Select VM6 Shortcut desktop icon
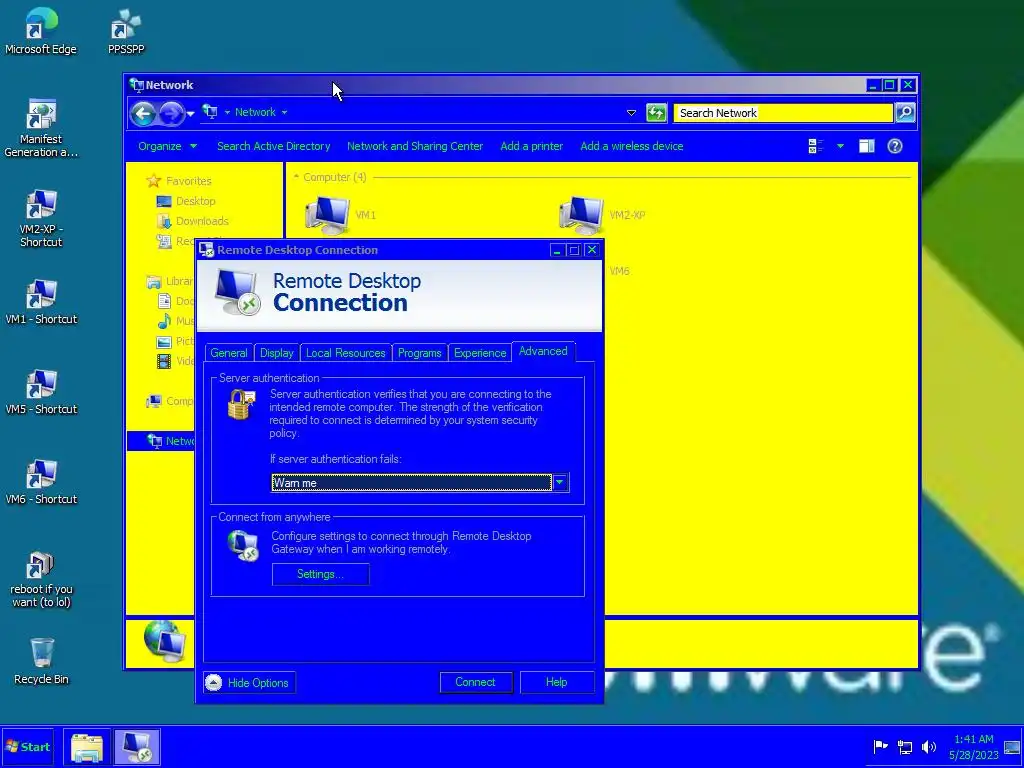Image resolution: width=1024 pixels, height=768 pixels. click(x=40, y=482)
